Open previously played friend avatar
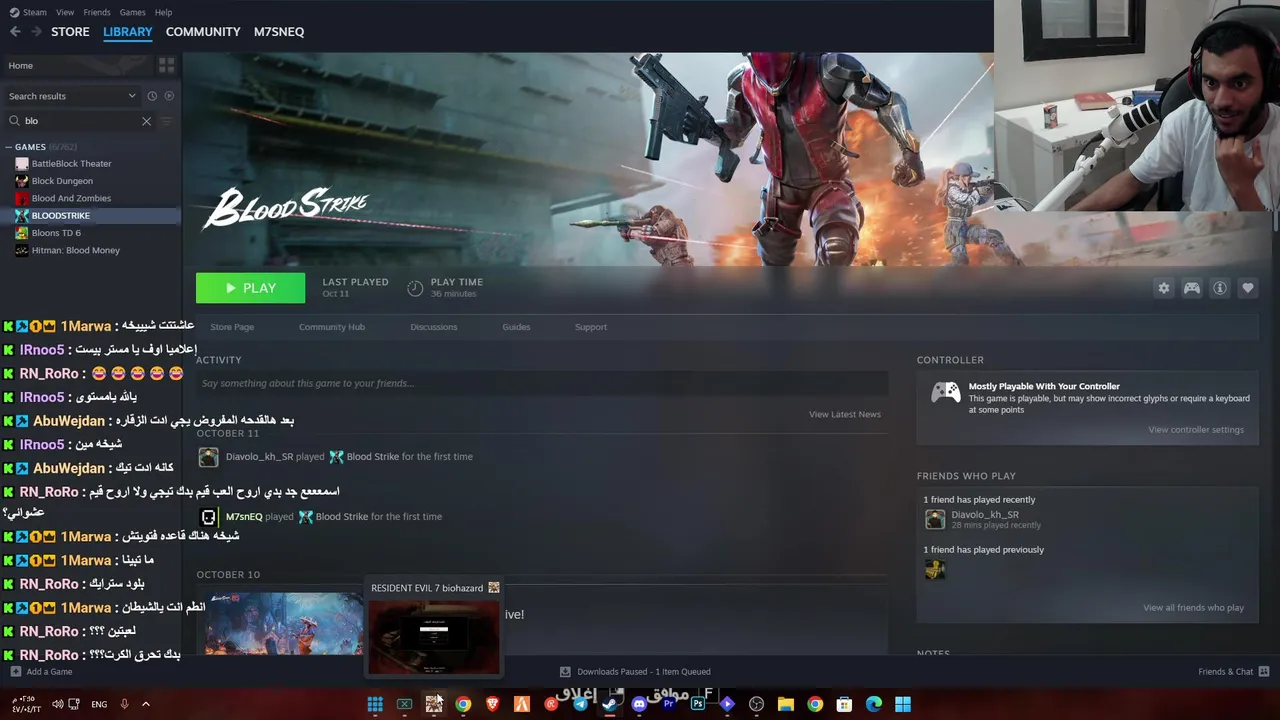 934,570
